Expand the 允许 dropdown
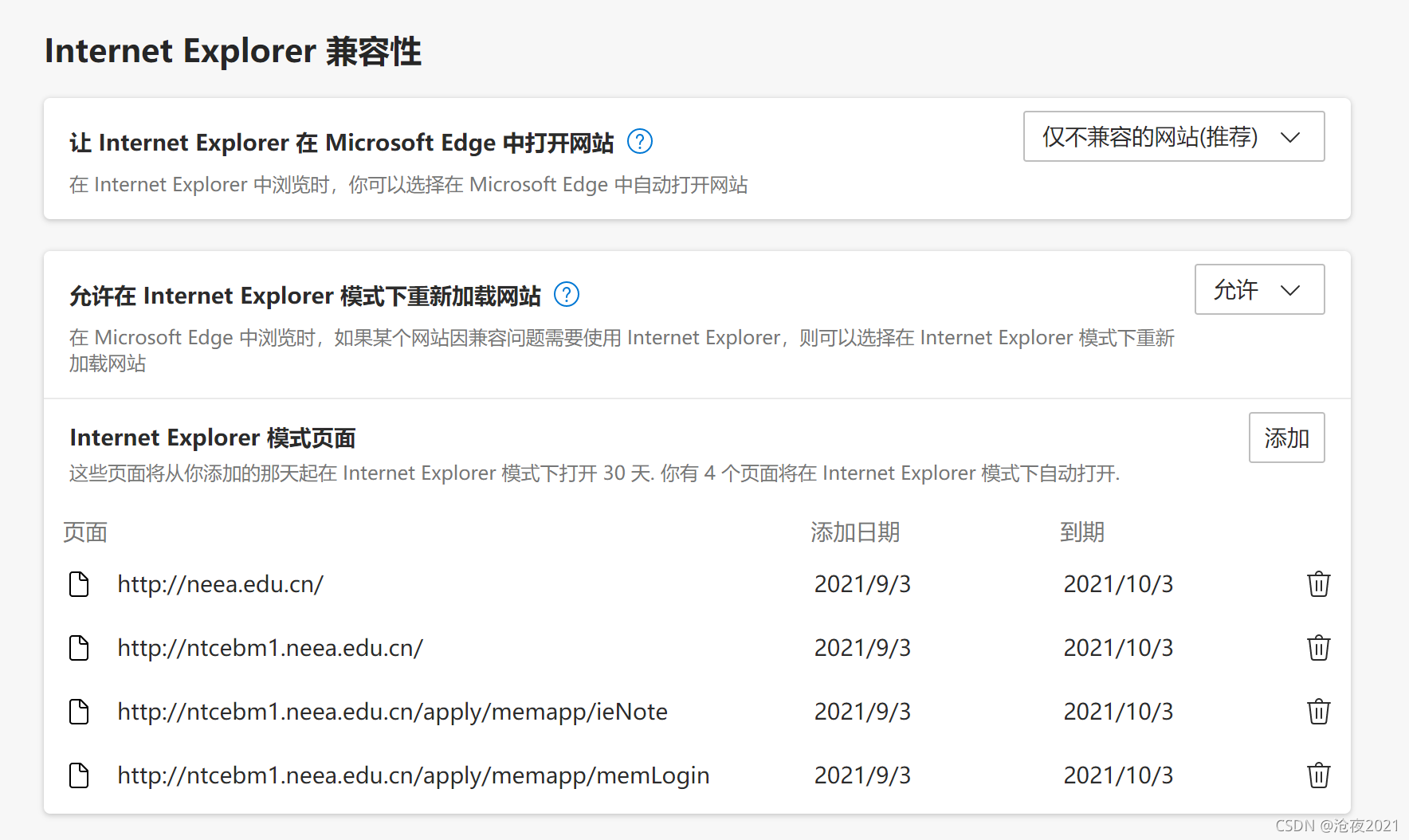Image resolution: width=1409 pixels, height=840 pixels. [1259, 289]
